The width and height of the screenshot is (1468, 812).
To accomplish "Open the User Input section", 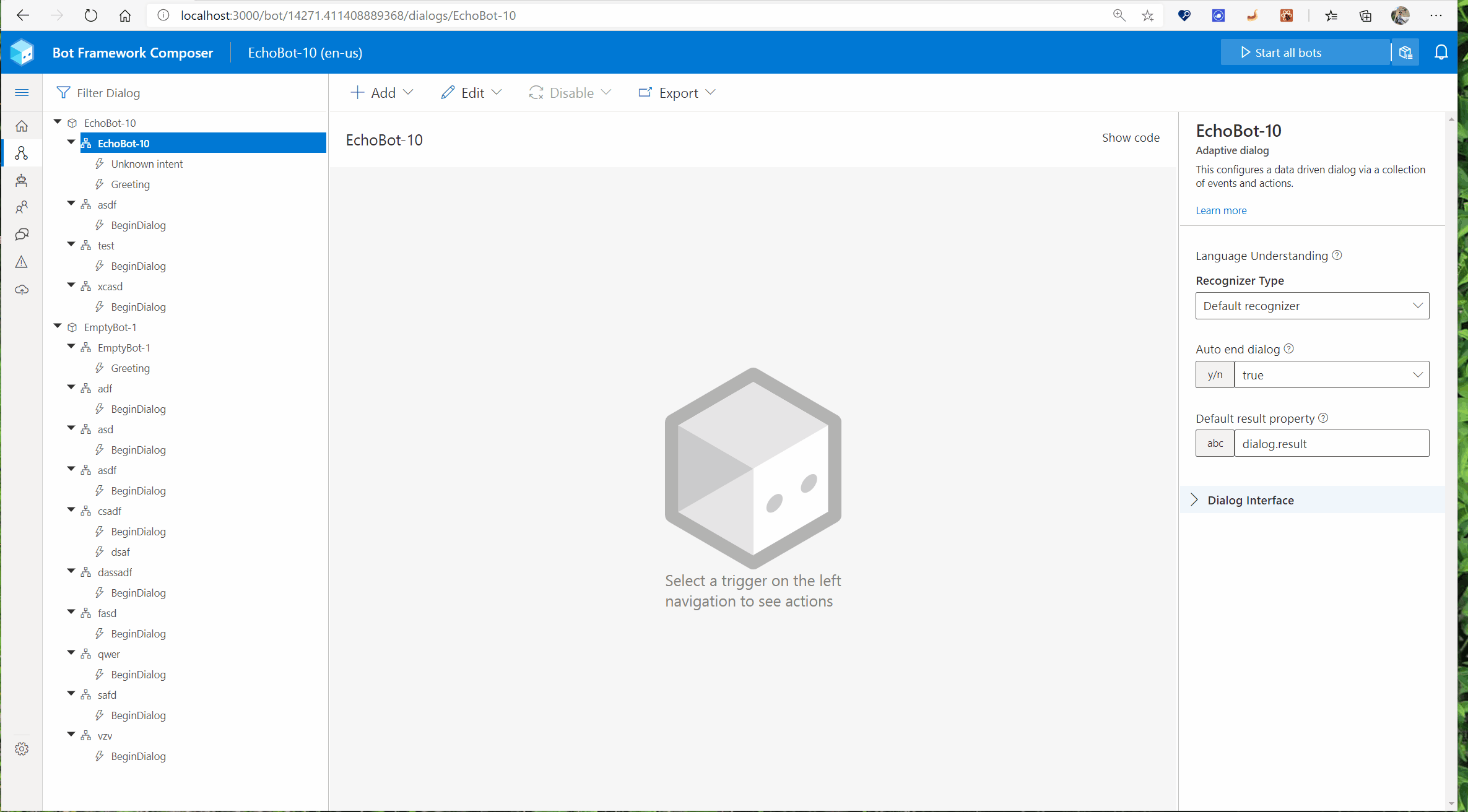I will pos(22,207).
